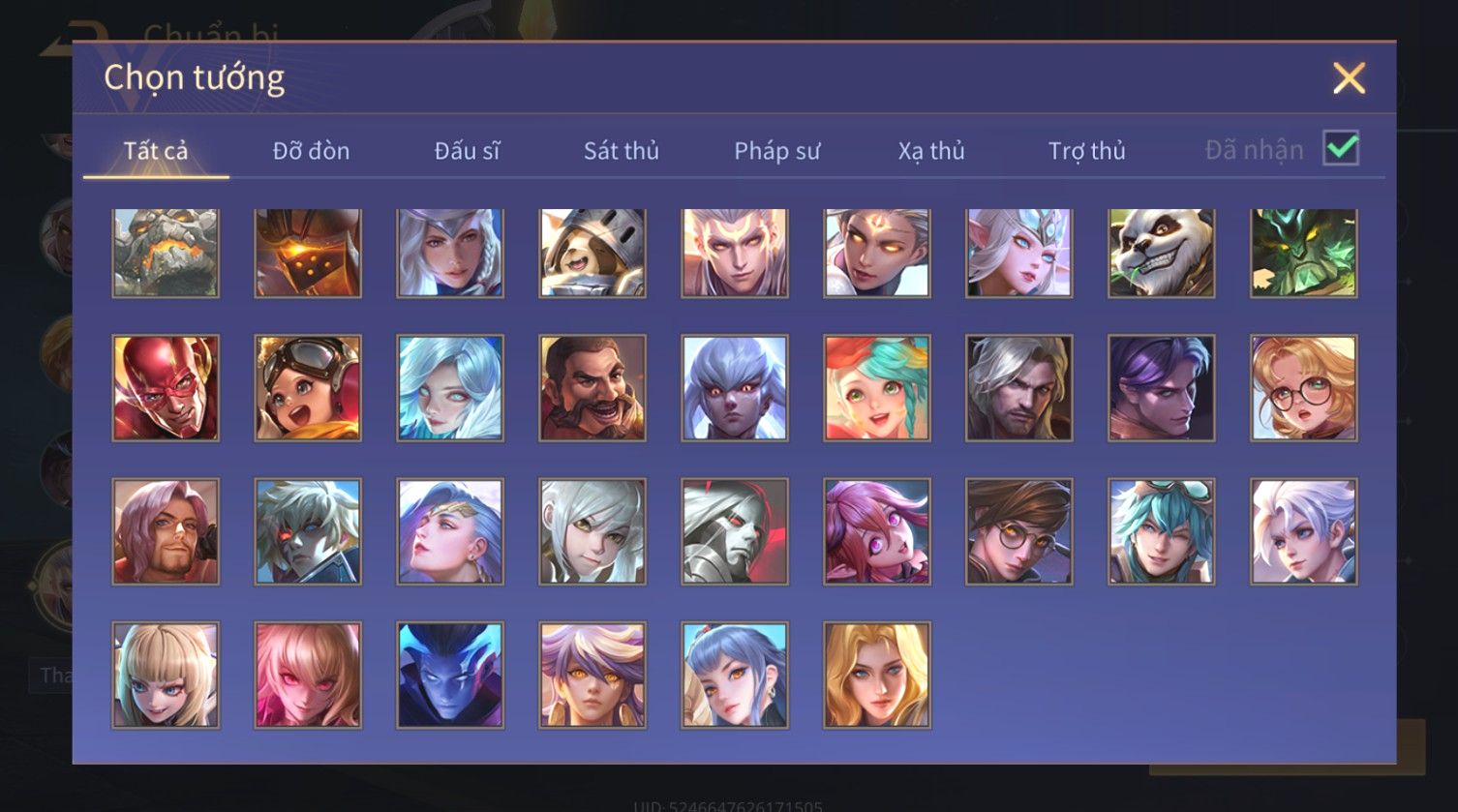Choose the panda hero portrait
This screenshot has width=1458, height=812.
point(1161,253)
